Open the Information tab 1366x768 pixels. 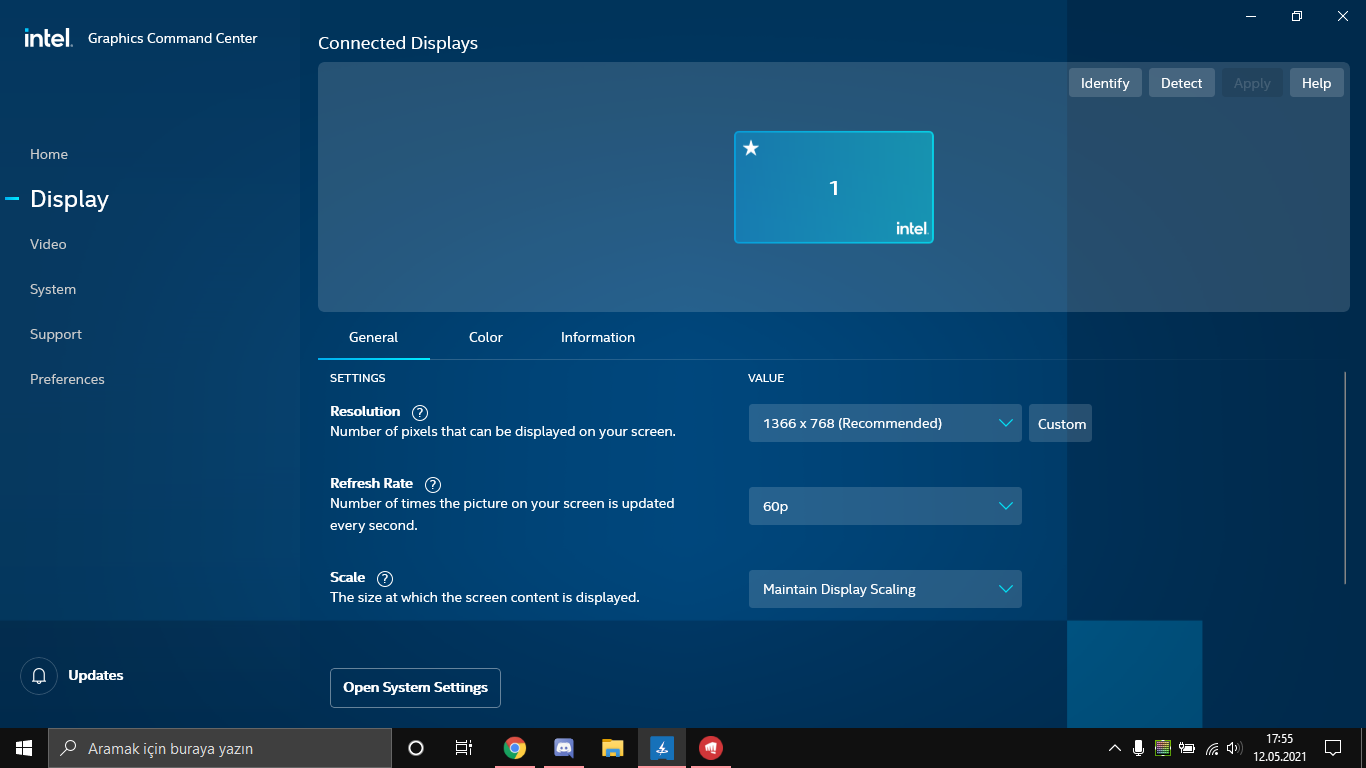598,338
